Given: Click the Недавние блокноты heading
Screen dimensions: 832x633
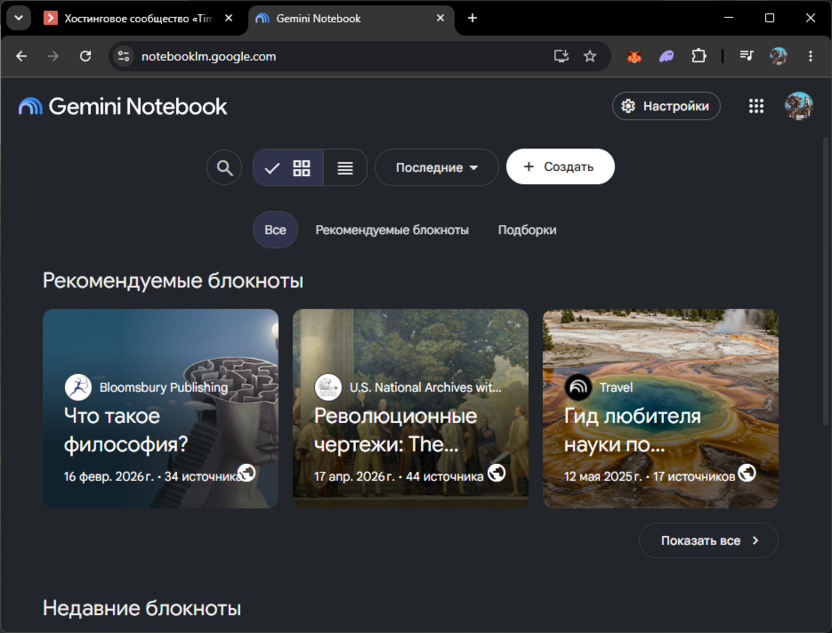Looking at the screenshot, I should (142, 608).
